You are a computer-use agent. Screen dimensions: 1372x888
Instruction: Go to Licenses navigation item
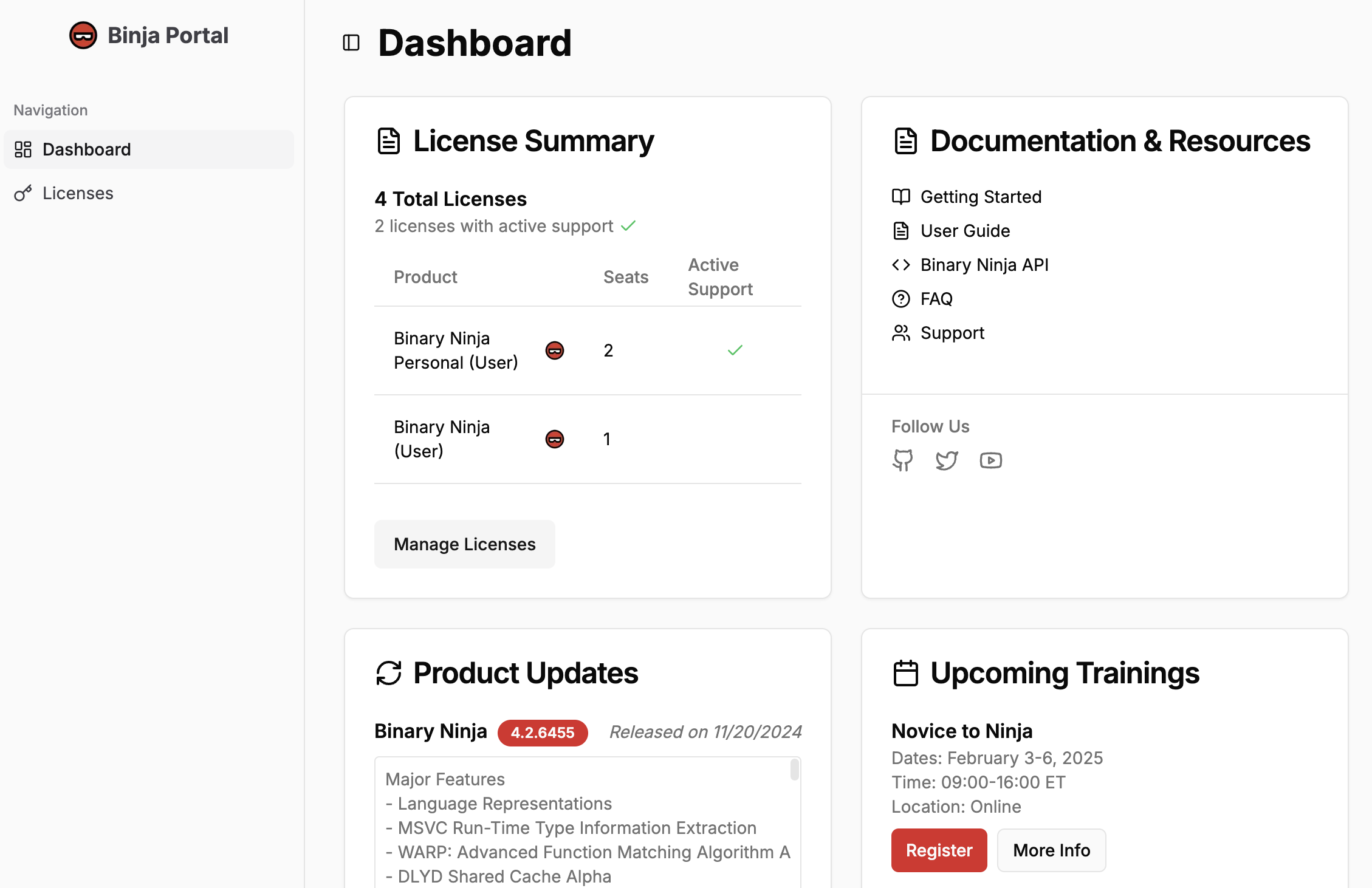[x=78, y=193]
